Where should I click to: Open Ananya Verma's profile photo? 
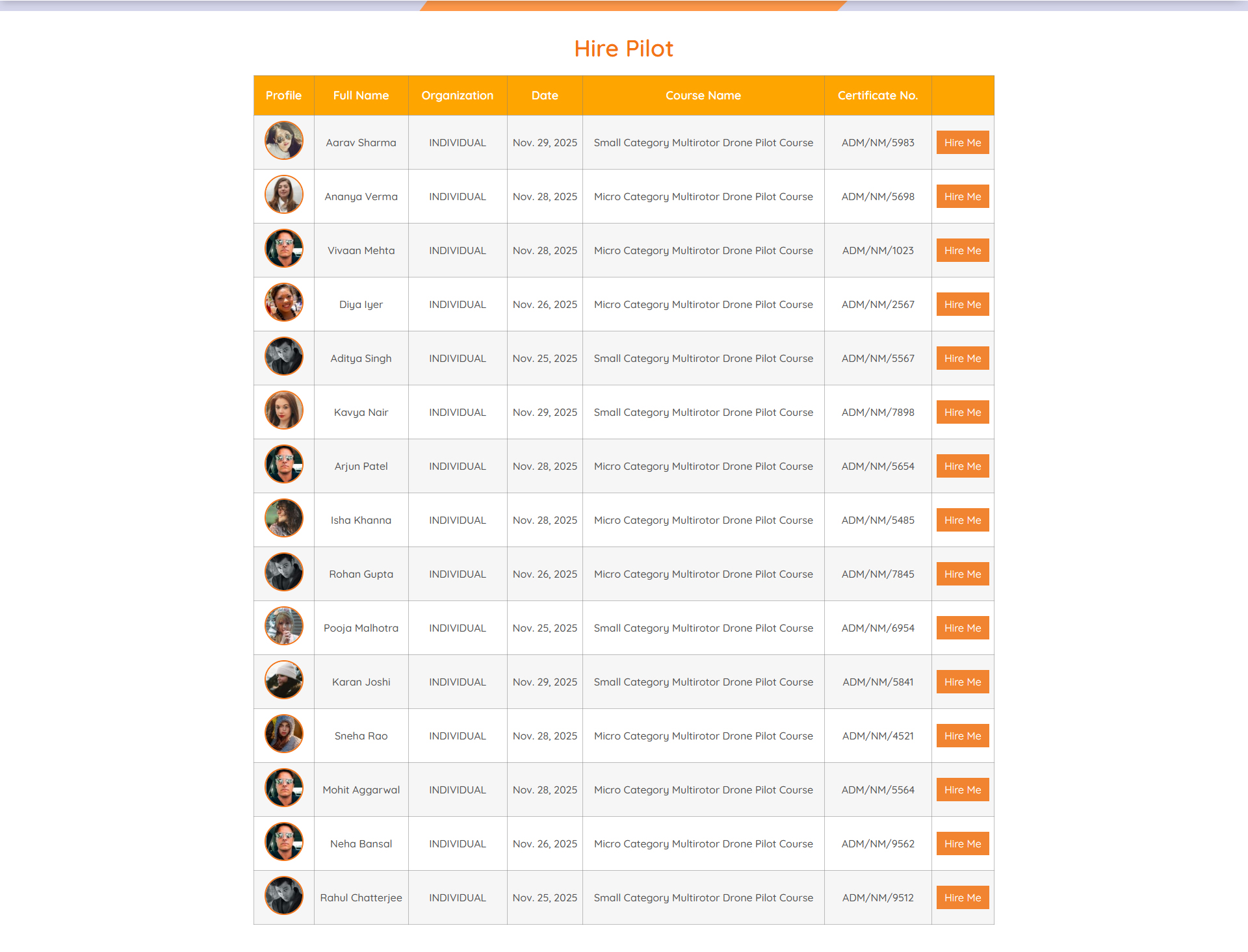[284, 195]
